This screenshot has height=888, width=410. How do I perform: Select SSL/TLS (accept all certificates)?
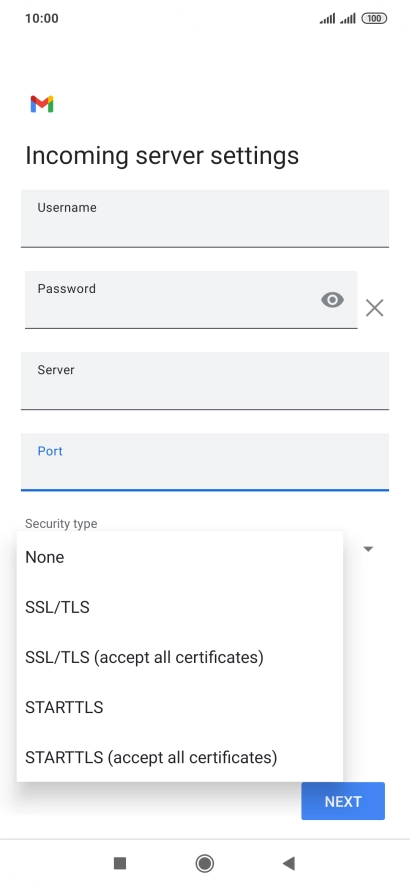click(180, 657)
